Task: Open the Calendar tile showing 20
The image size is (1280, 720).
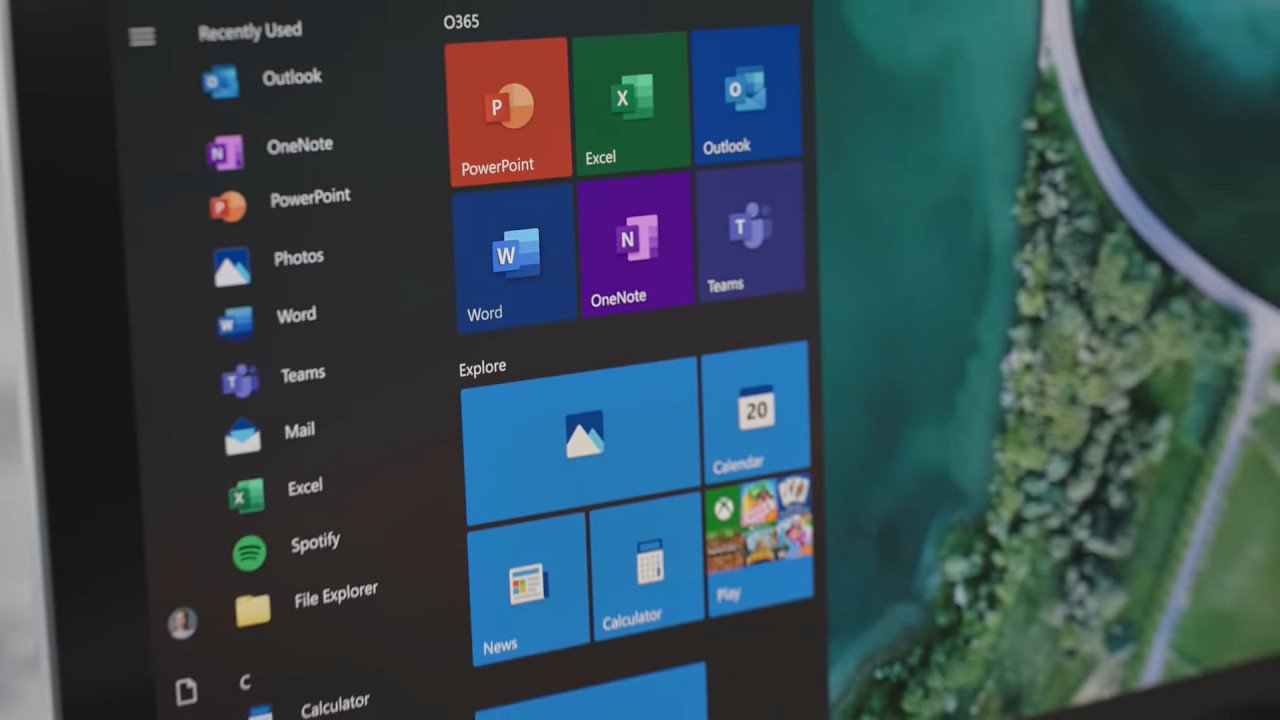Action: pos(756,412)
